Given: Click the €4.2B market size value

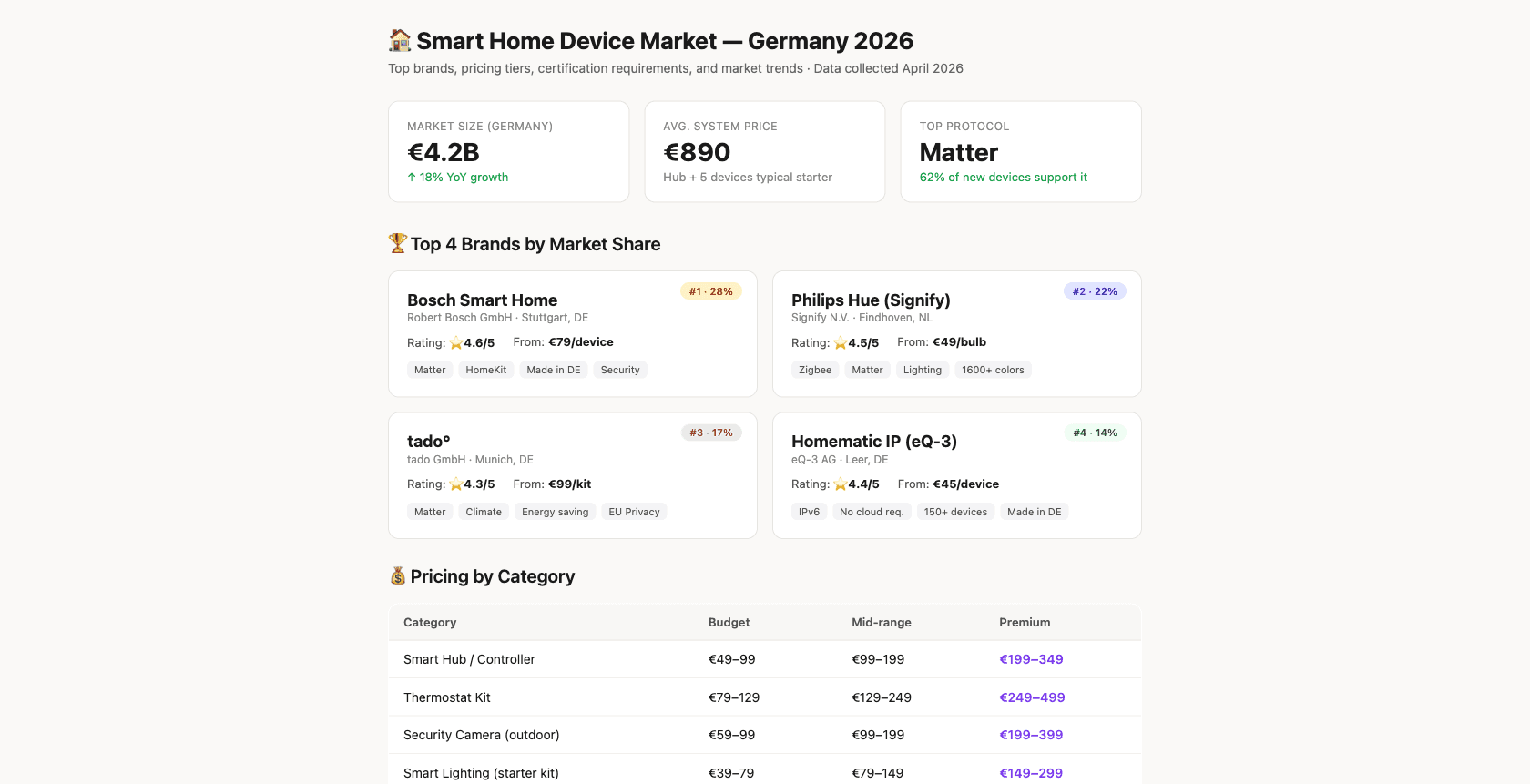Looking at the screenshot, I should coord(444,152).
